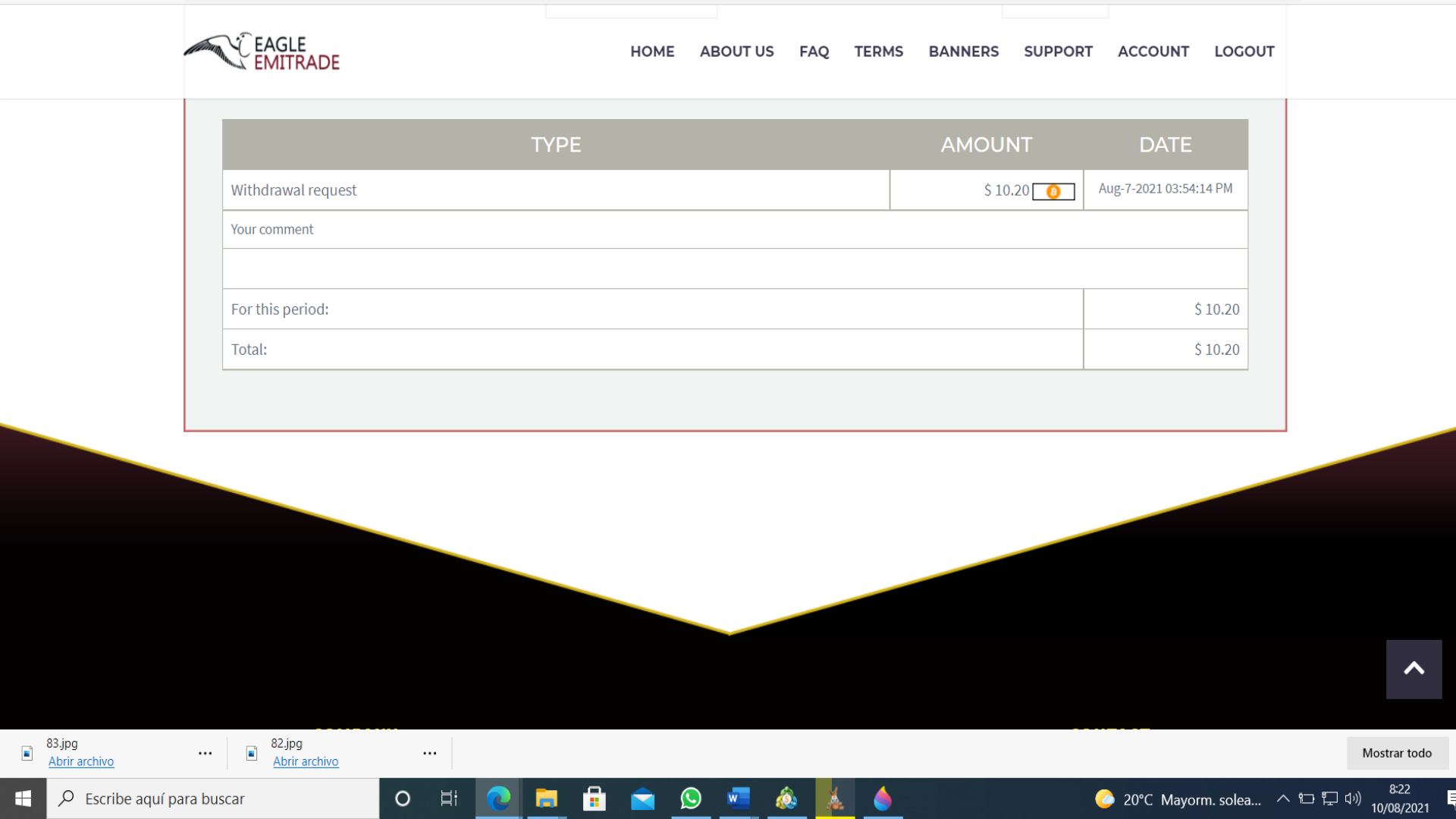Image resolution: width=1456 pixels, height=819 pixels.
Task: Open the Mail app icon
Action: click(642, 799)
